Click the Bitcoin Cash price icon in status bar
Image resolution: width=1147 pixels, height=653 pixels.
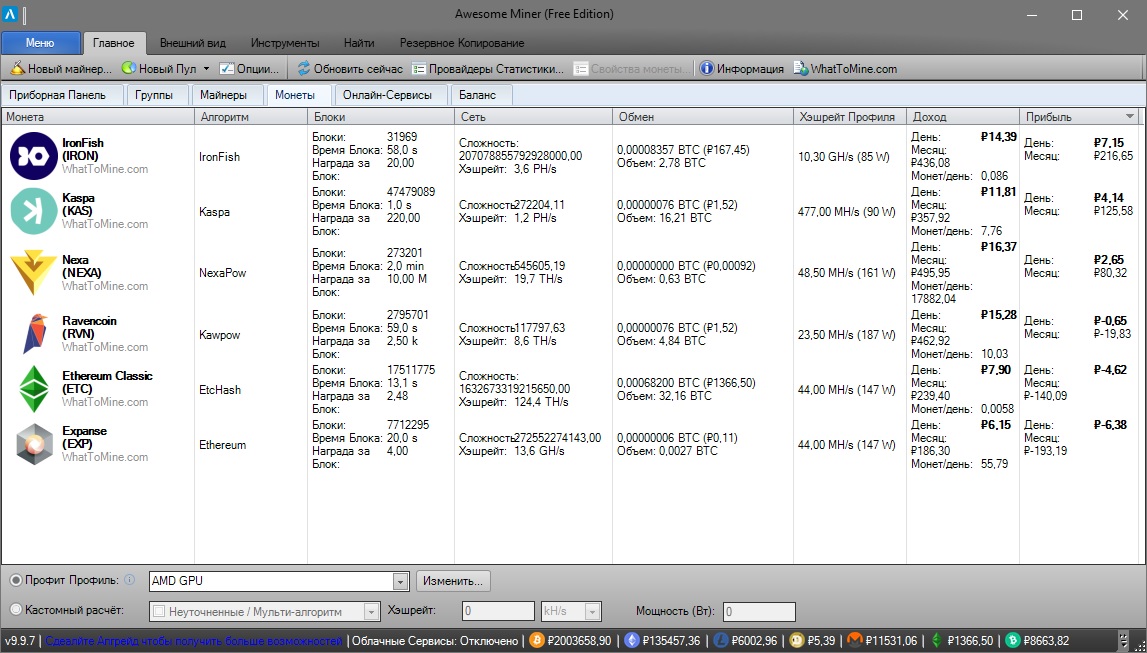coord(1013,641)
